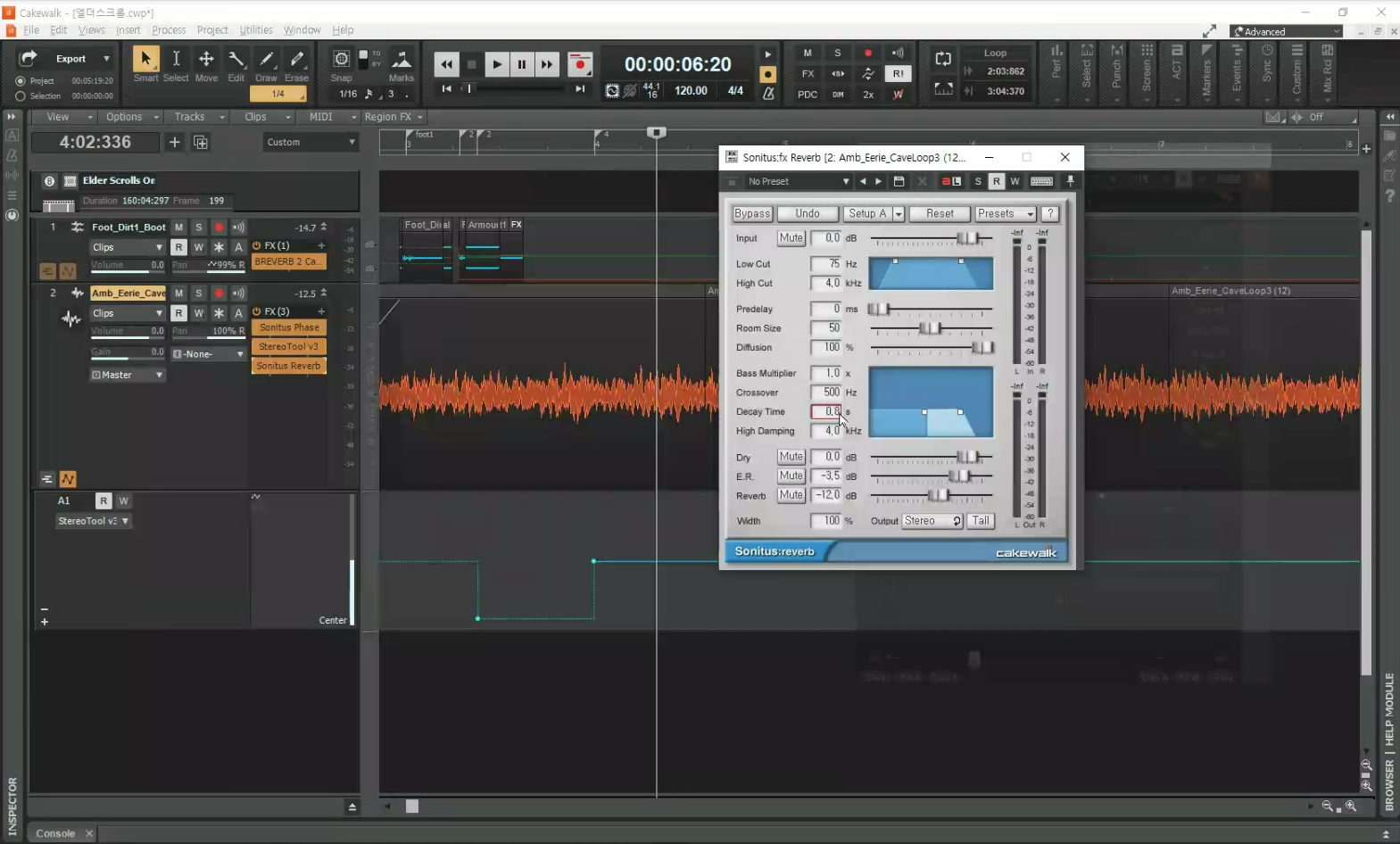This screenshot has width=1400, height=844.
Task: Solo the Foot_Dirt1_Boot track
Action: coord(198,228)
